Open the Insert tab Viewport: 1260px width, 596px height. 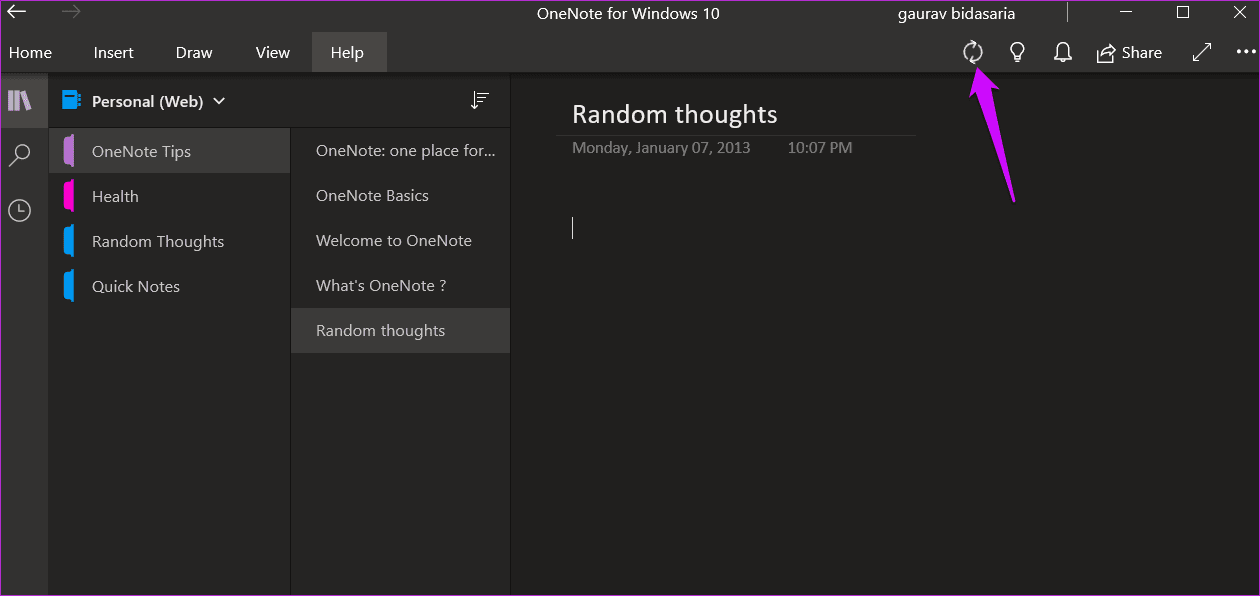pyautogui.click(x=114, y=53)
